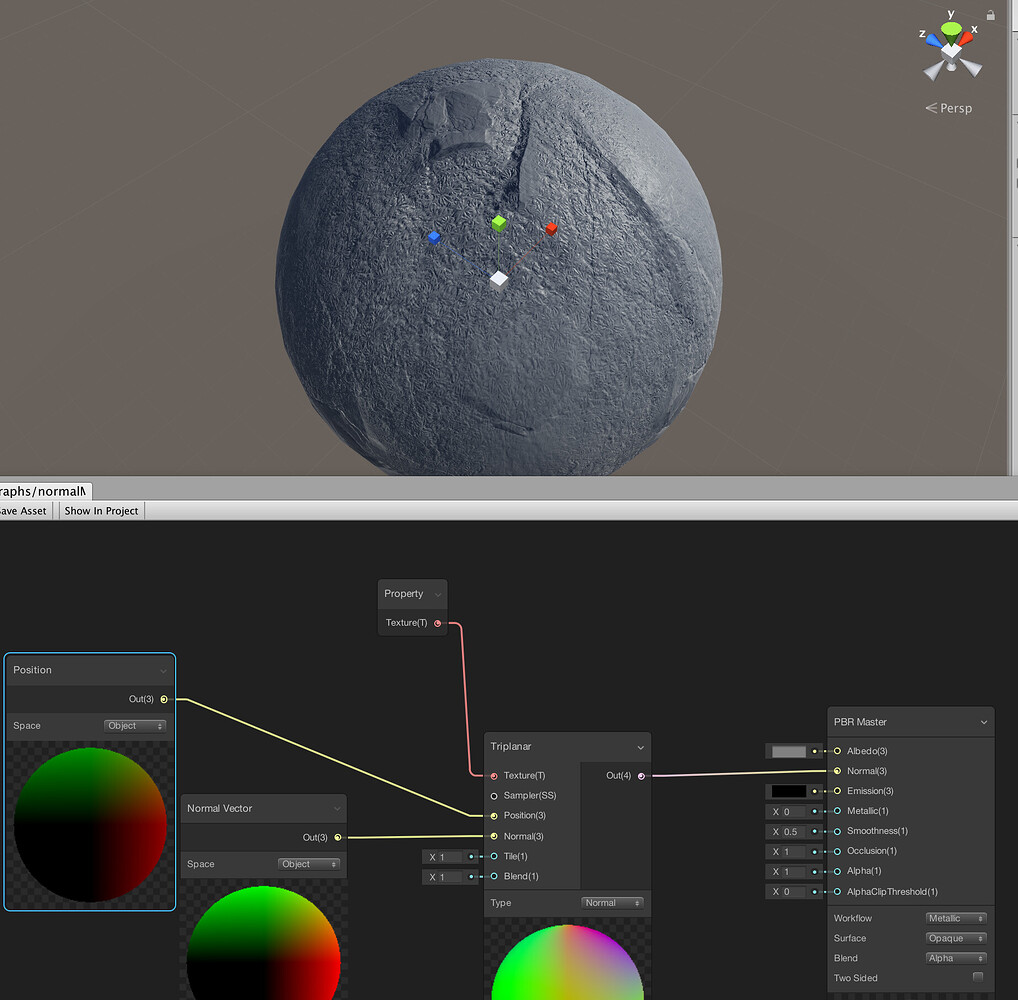The height and width of the screenshot is (1000, 1018).
Task: Click Triplanar Out(4) output port
Action: tap(641, 776)
